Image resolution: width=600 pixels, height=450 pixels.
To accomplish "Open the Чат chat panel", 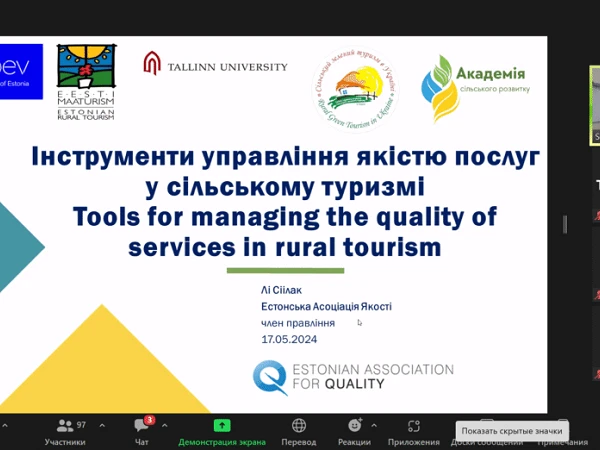I will (x=140, y=426).
